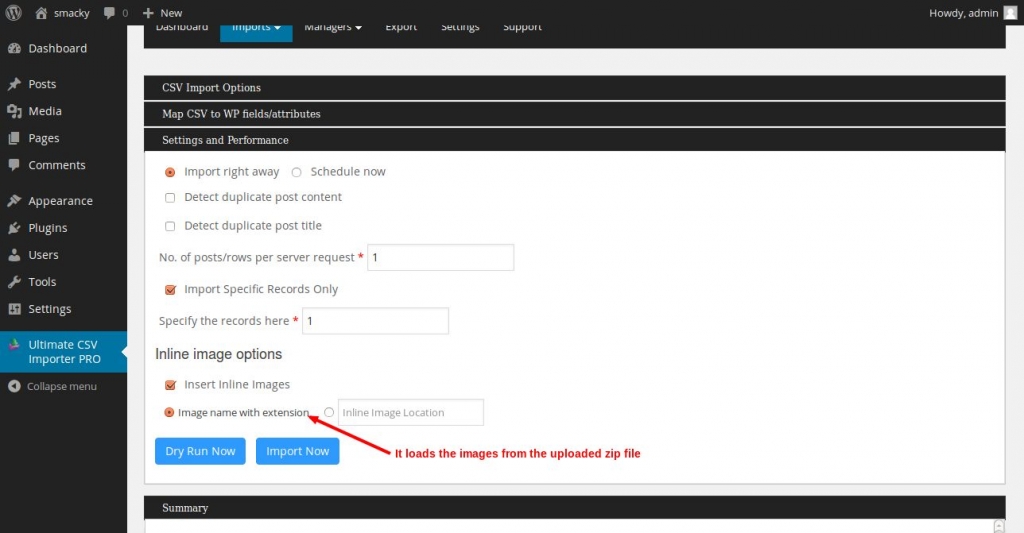The height and width of the screenshot is (533, 1024).
Task: Select the Inline Image Location radio button
Action: (329, 412)
